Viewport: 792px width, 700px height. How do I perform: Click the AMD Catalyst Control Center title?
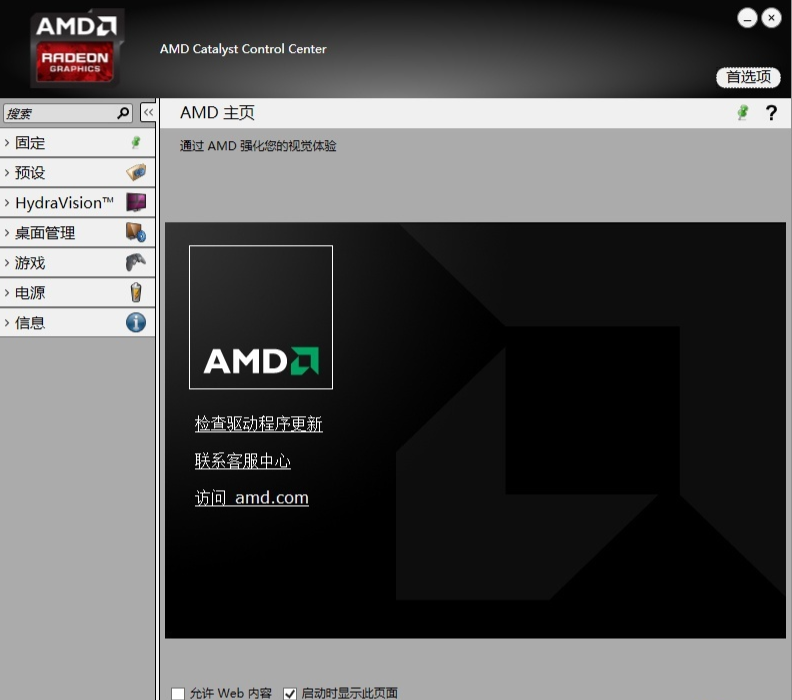click(243, 49)
